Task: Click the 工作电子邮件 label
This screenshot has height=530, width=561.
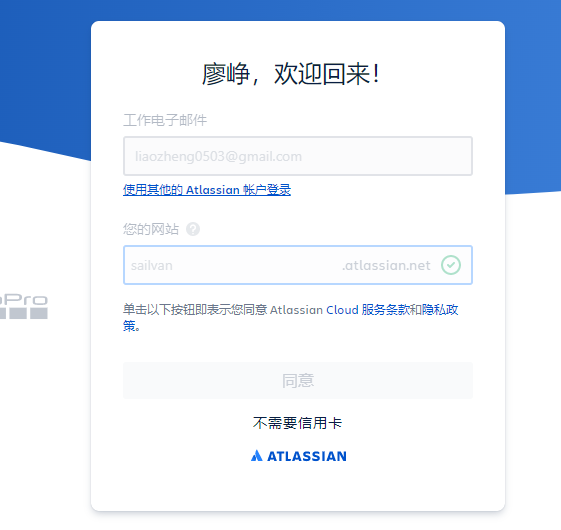Action: tap(165, 120)
